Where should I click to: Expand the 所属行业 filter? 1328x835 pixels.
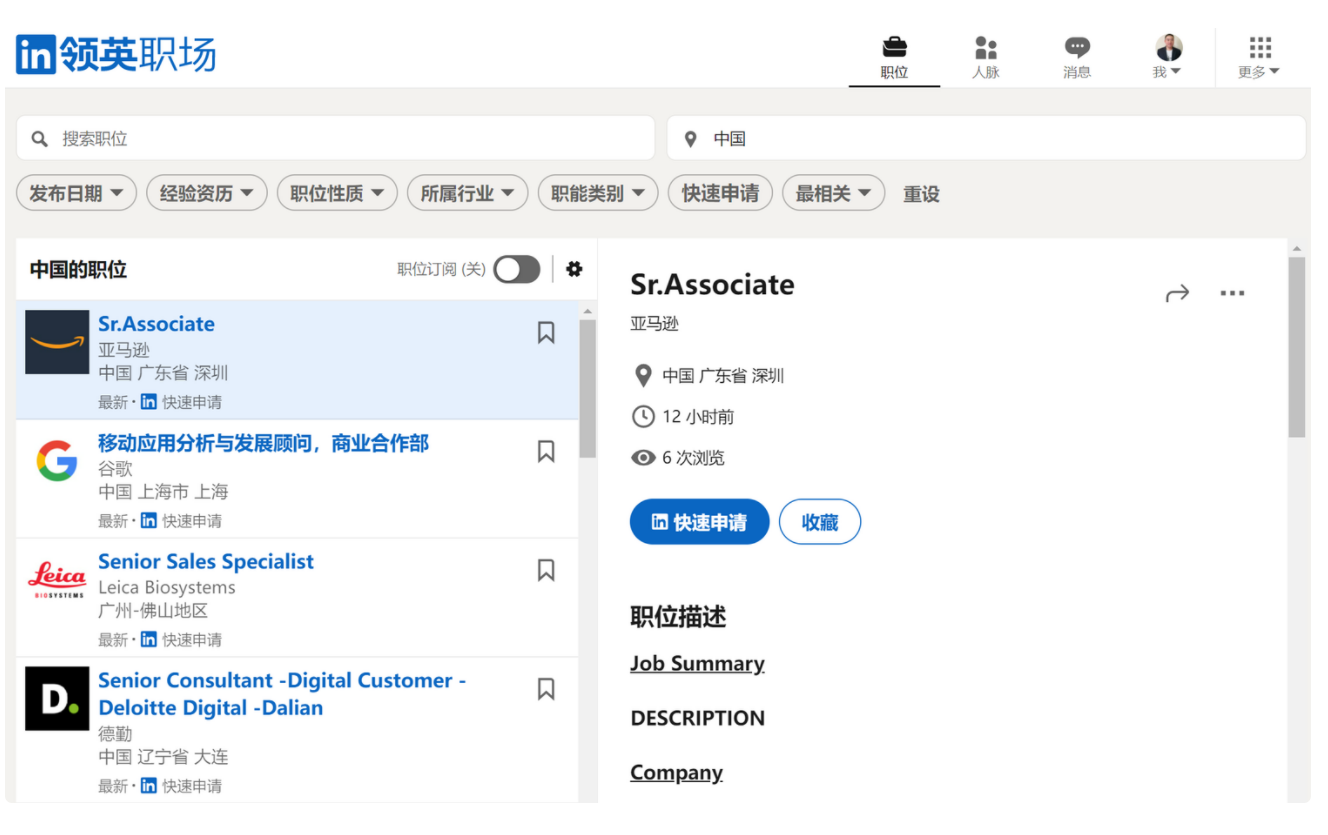pyautogui.click(x=468, y=193)
